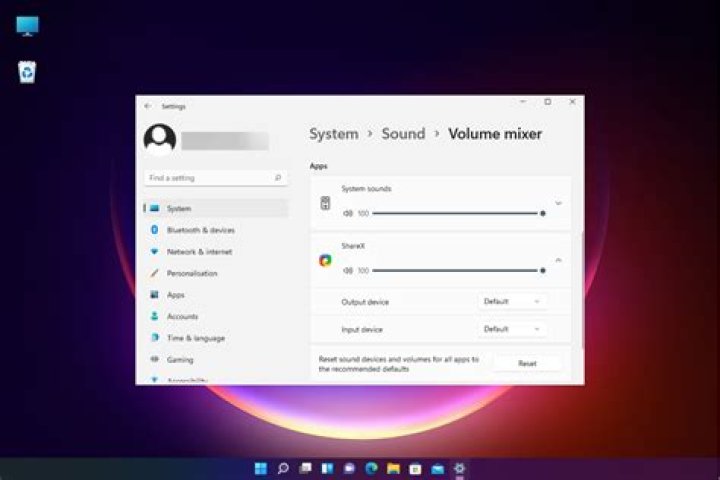The image size is (720, 480).
Task: Open the Windows Start menu
Action: click(x=261, y=468)
